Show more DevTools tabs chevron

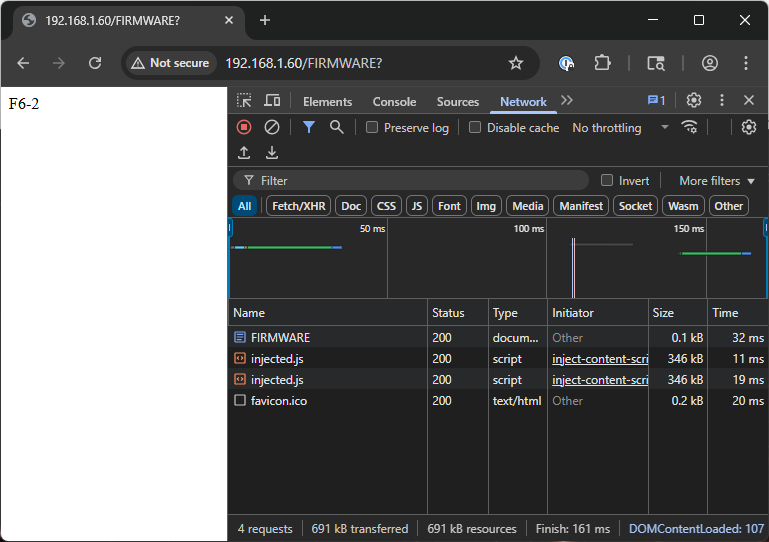click(567, 101)
